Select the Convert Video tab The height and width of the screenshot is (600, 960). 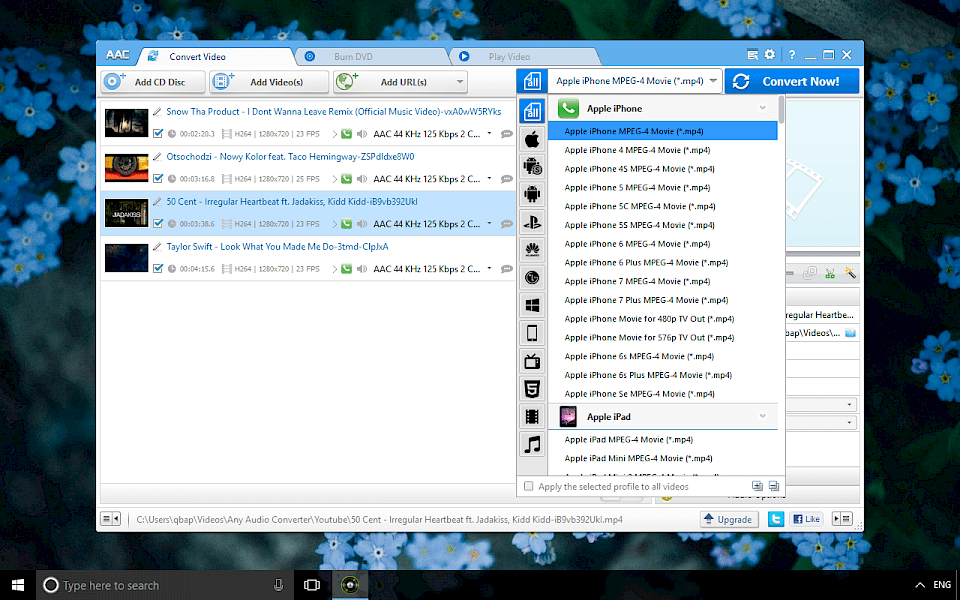(215, 56)
